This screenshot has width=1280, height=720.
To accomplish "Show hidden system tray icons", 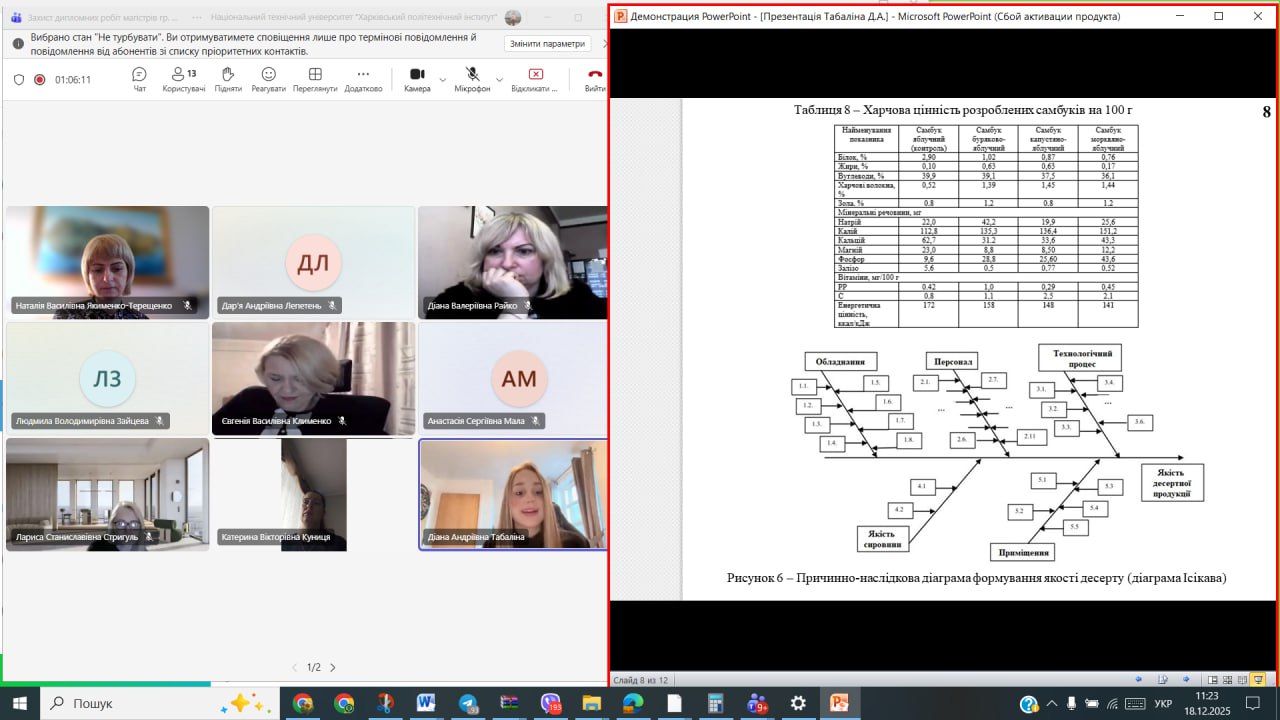I will [1051, 704].
